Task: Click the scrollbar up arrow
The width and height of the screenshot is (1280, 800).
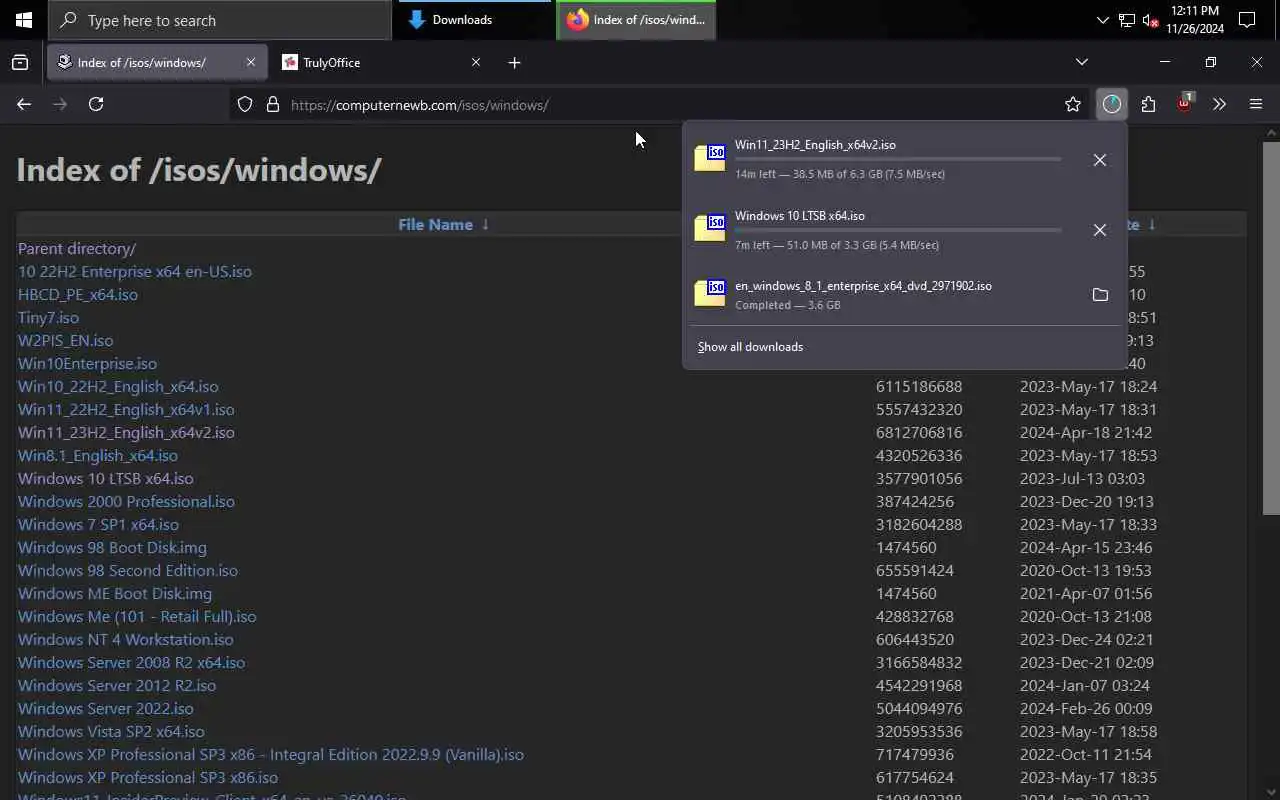Action: point(1271,131)
